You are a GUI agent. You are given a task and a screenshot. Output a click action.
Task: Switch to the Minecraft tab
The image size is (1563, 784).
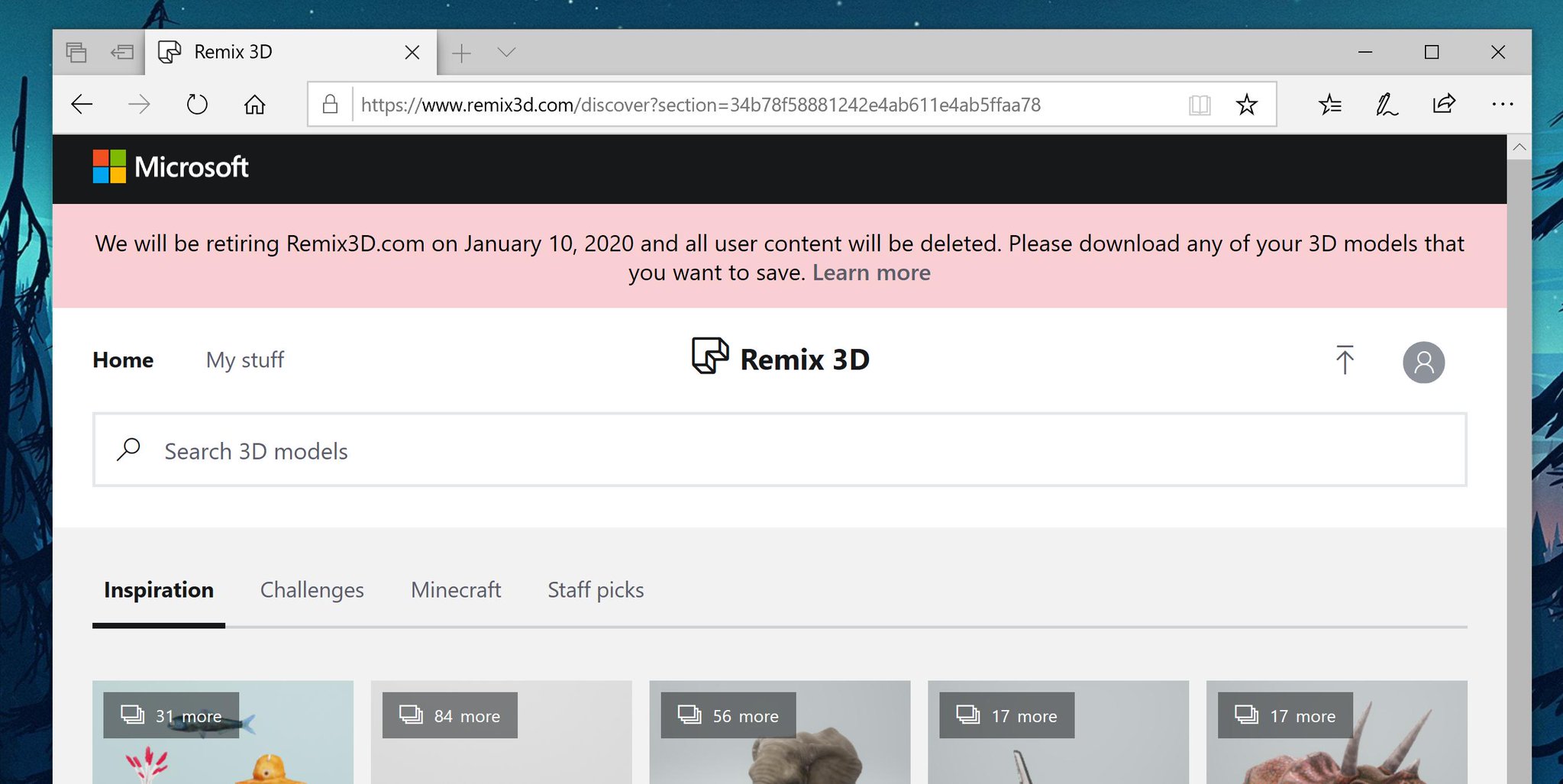(x=456, y=590)
